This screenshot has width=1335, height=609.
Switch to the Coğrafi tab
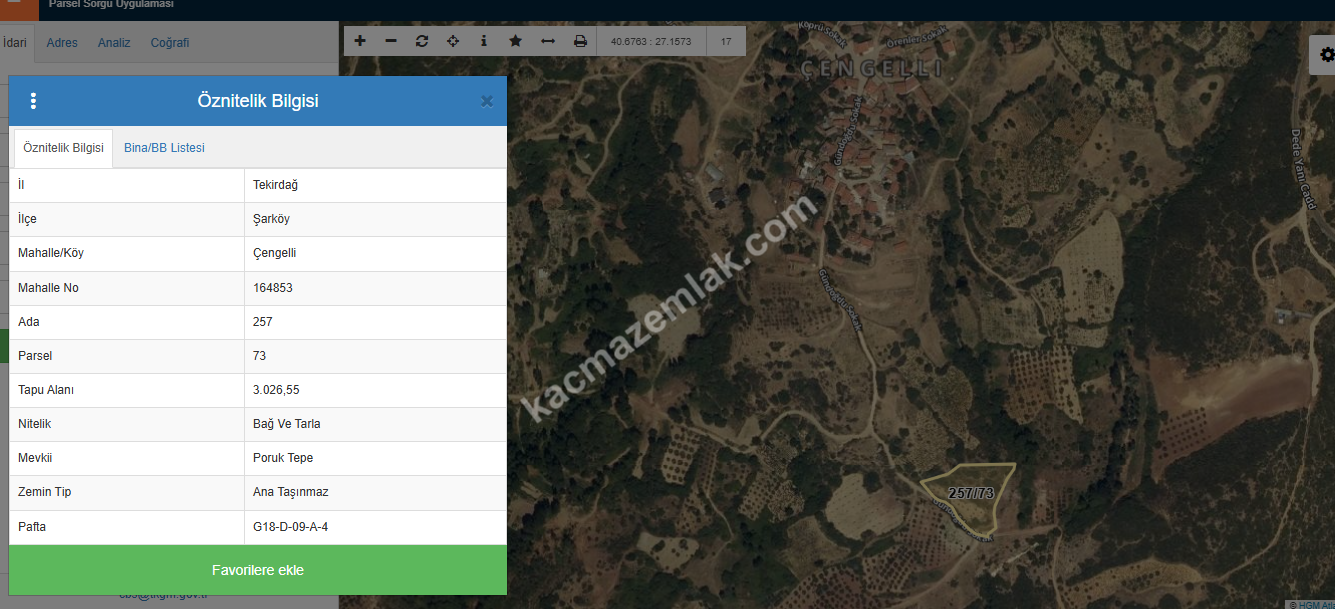(170, 43)
